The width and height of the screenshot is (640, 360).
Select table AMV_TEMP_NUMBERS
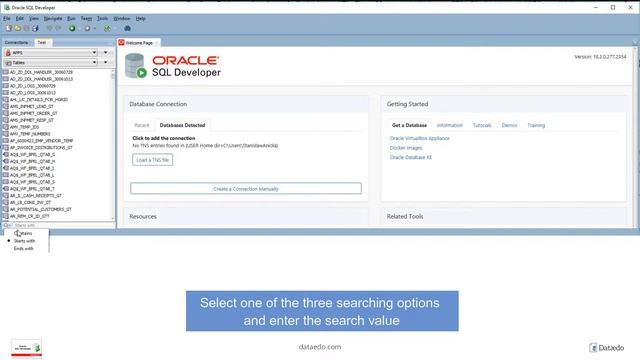click(30, 134)
